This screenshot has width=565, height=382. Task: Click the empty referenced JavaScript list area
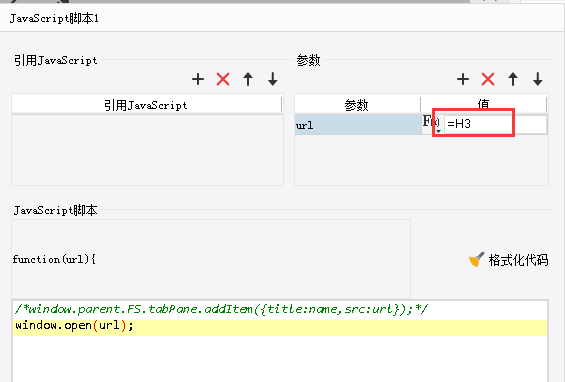pyautogui.click(x=147, y=150)
